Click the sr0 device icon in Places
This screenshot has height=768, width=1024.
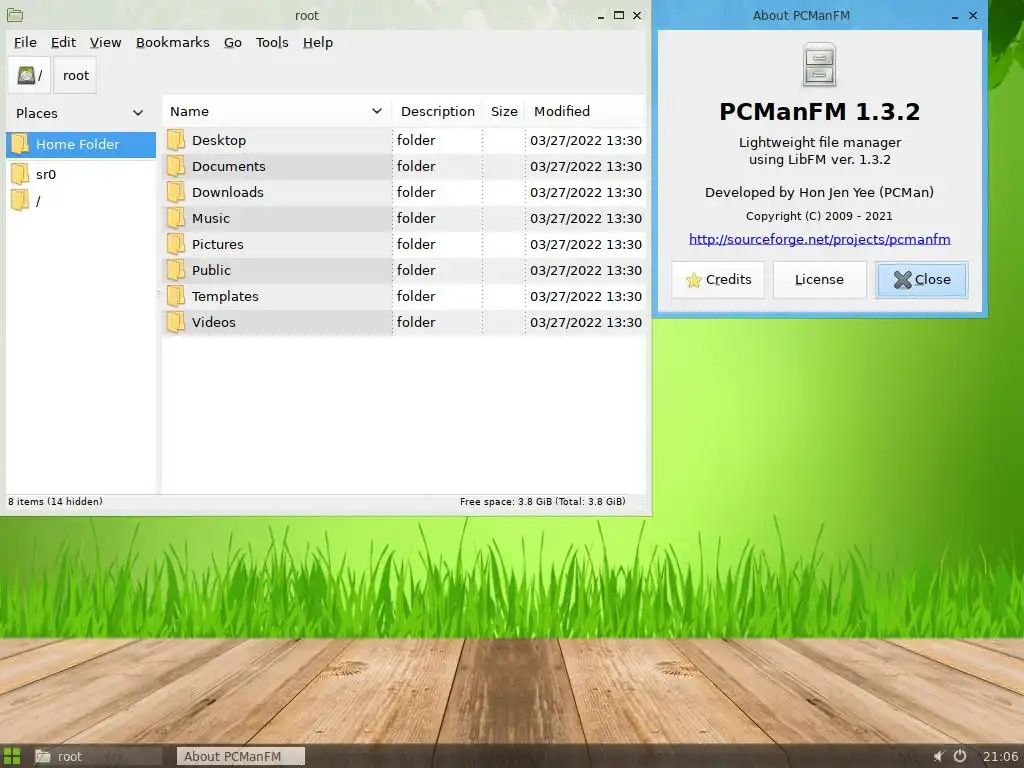tap(20, 174)
